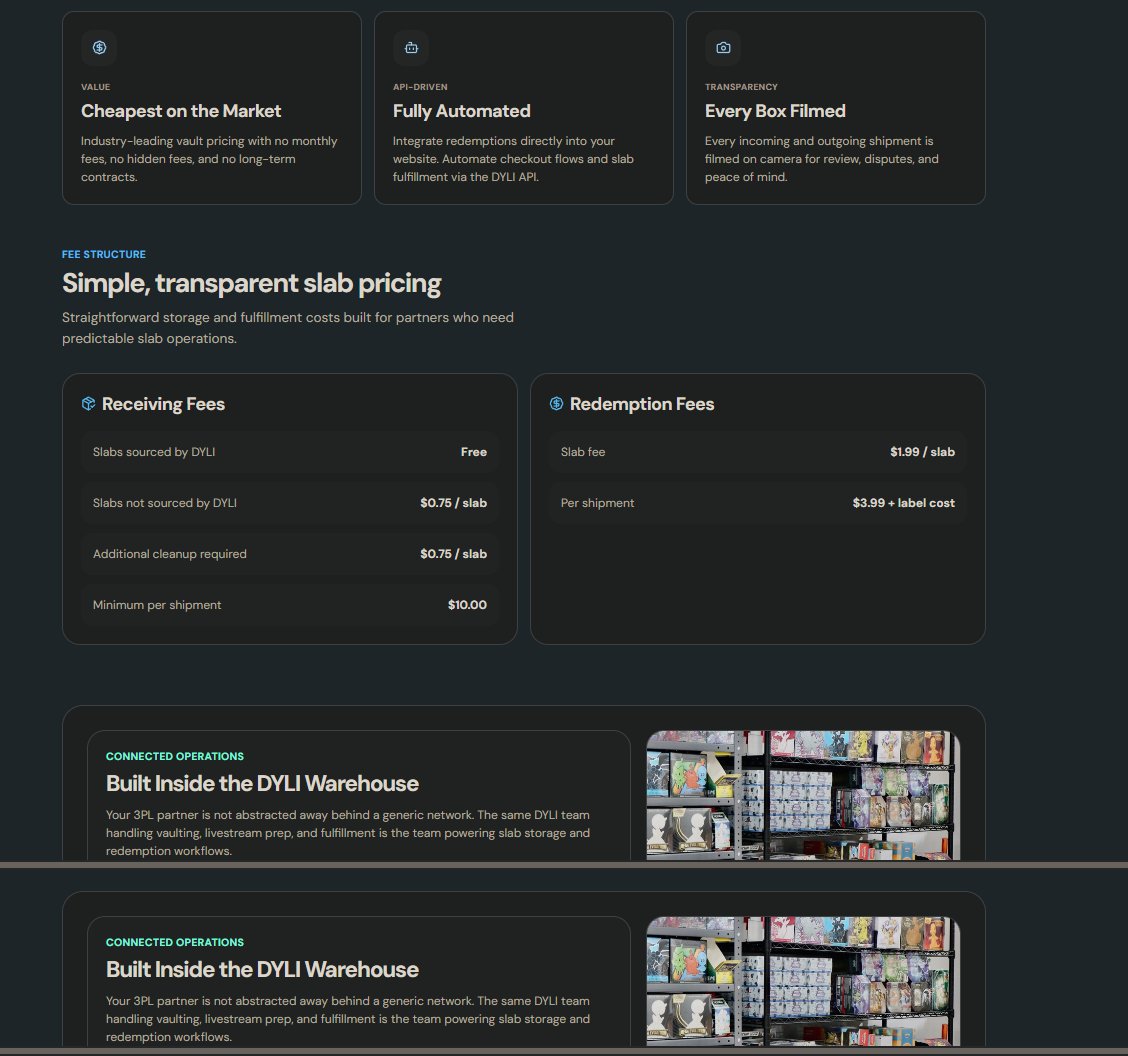Click the "VALUE" label
This screenshot has width=1128, height=1056.
pyautogui.click(x=96, y=87)
